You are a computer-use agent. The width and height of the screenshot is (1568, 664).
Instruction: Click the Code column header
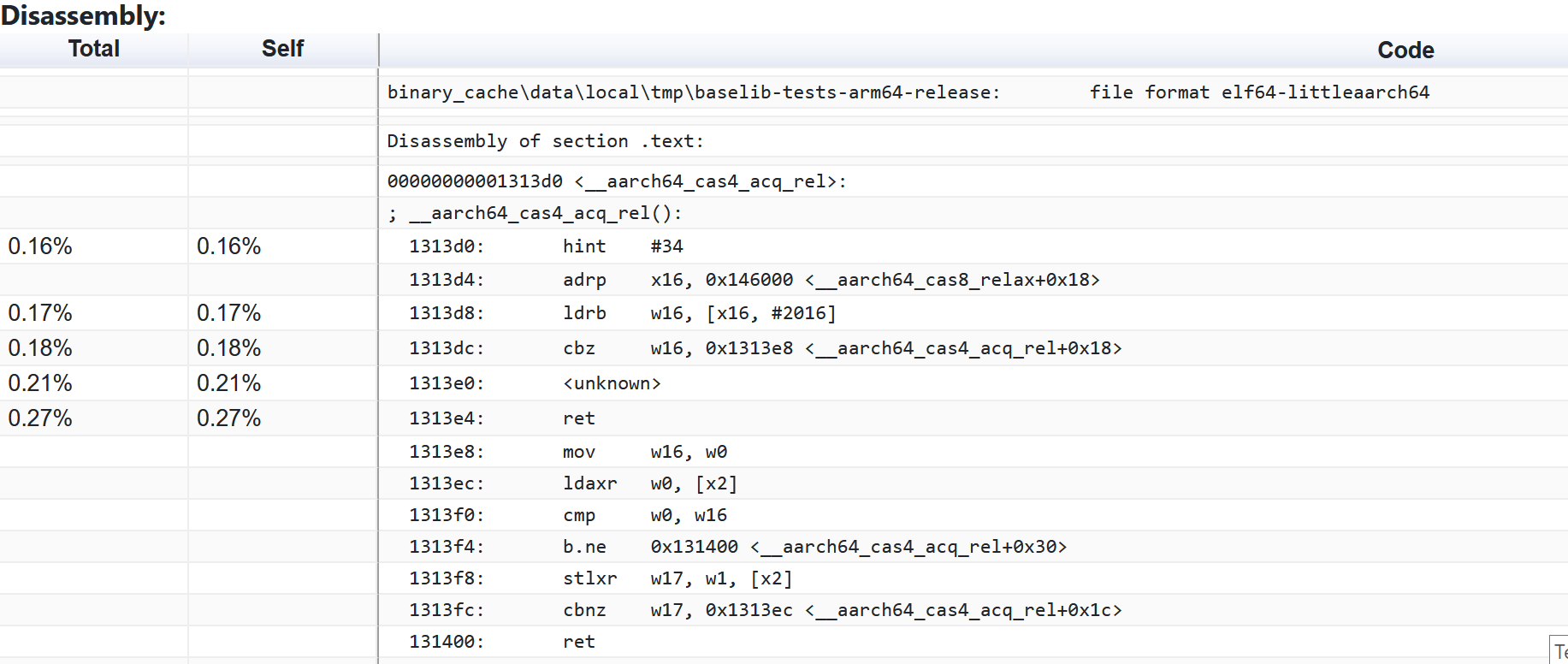pyautogui.click(x=1405, y=50)
